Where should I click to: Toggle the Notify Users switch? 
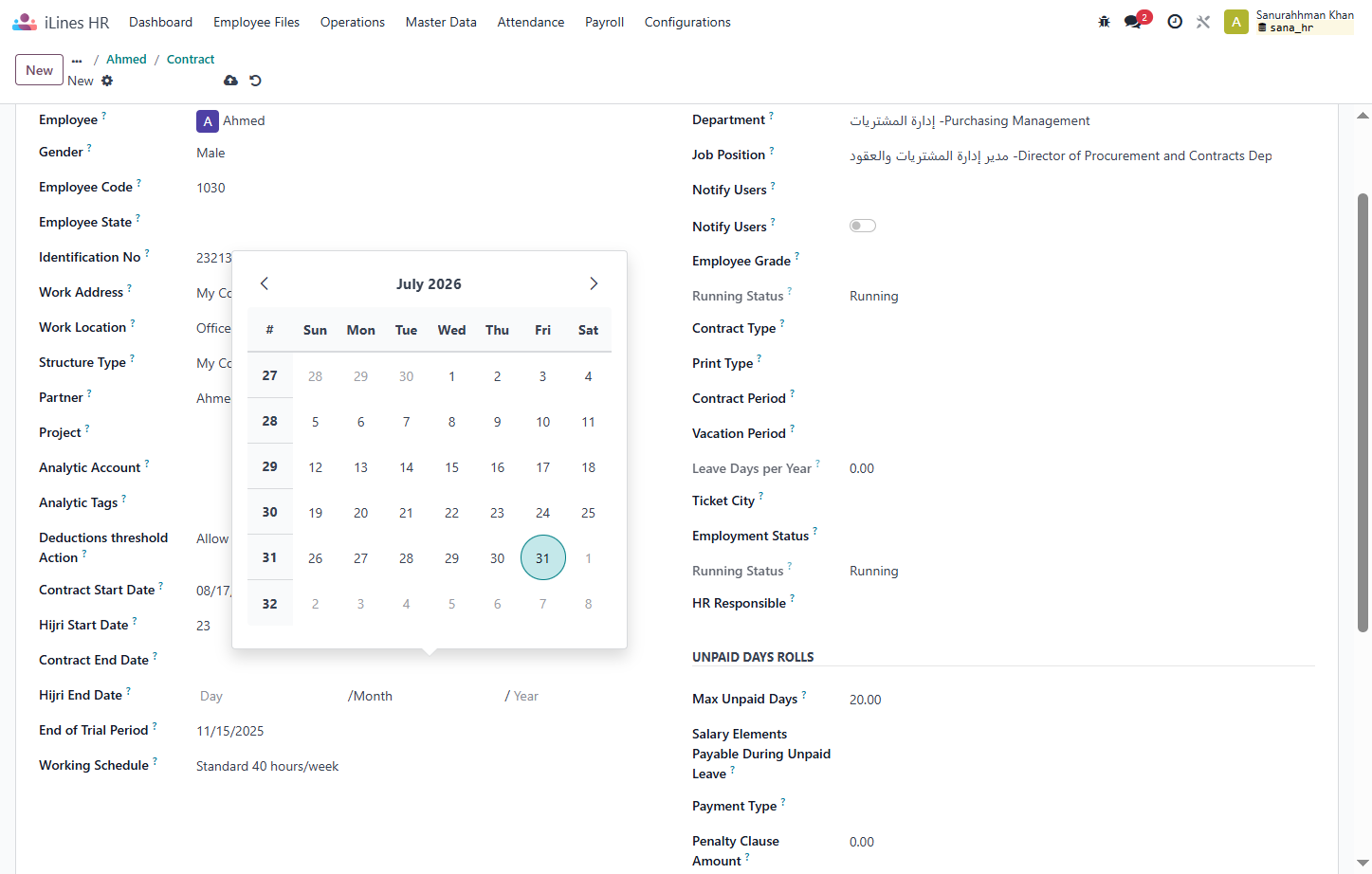click(863, 226)
